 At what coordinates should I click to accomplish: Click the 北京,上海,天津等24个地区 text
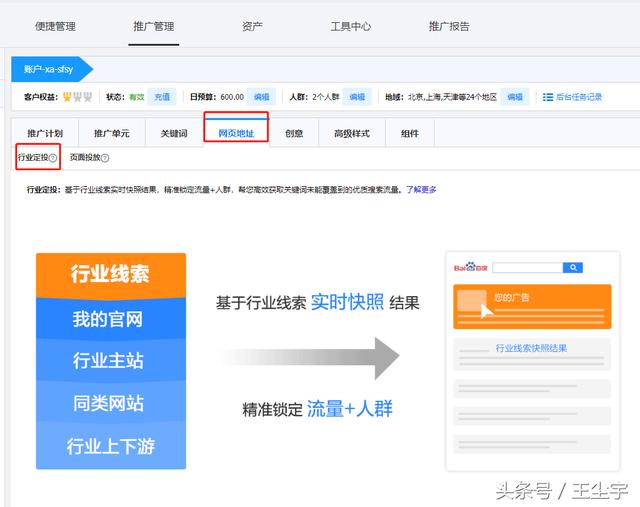coord(452,97)
